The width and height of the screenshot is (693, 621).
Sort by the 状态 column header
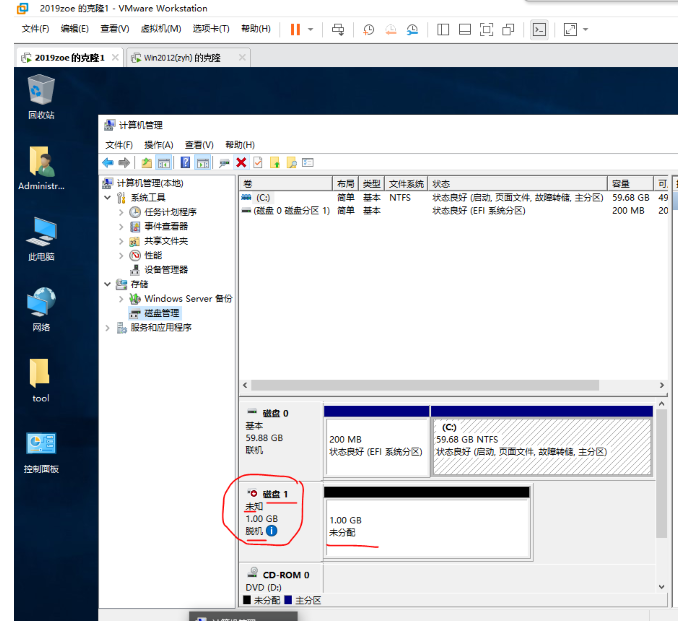point(518,184)
